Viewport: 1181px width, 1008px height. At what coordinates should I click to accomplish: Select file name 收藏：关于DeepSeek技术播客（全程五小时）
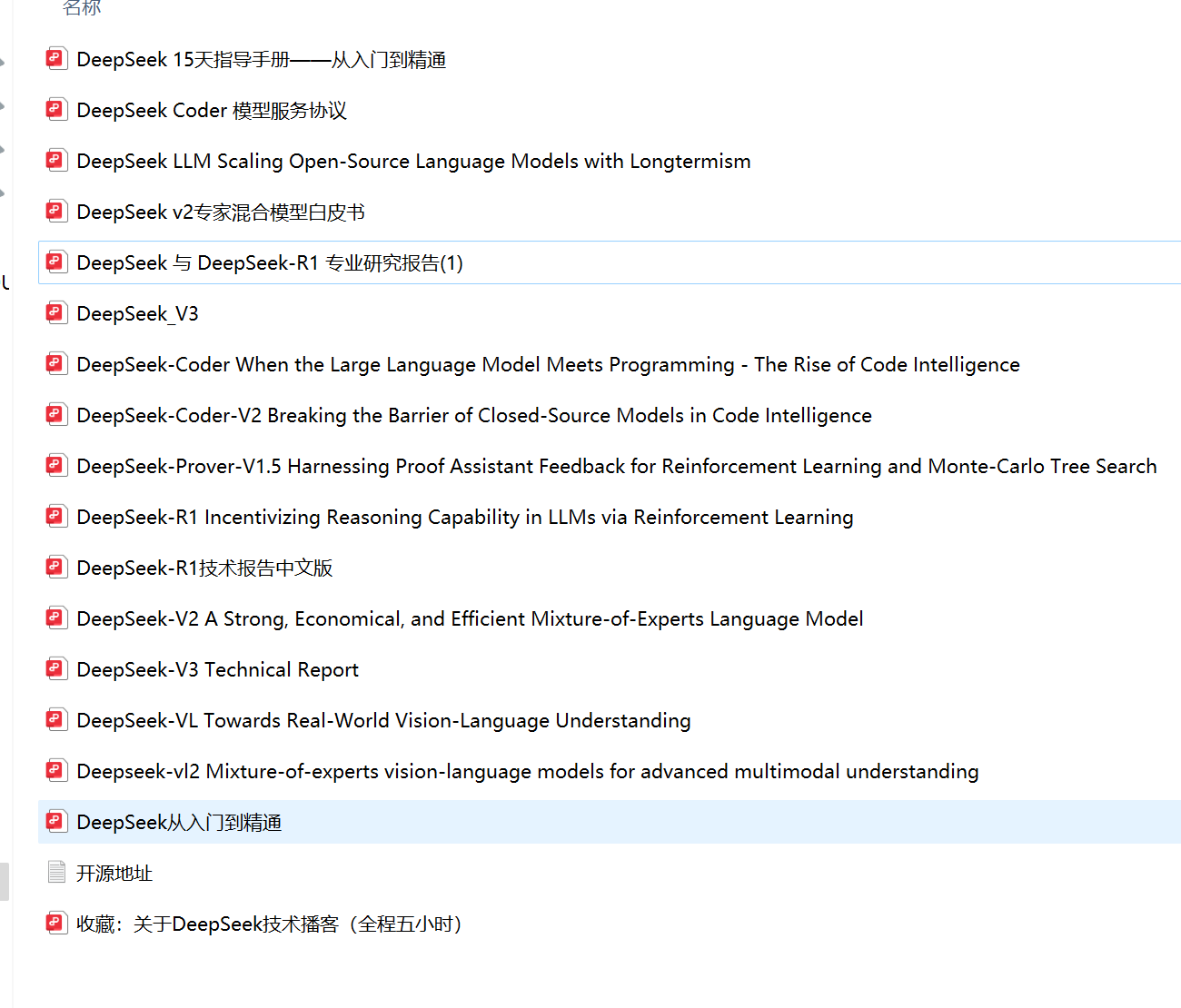point(272,924)
